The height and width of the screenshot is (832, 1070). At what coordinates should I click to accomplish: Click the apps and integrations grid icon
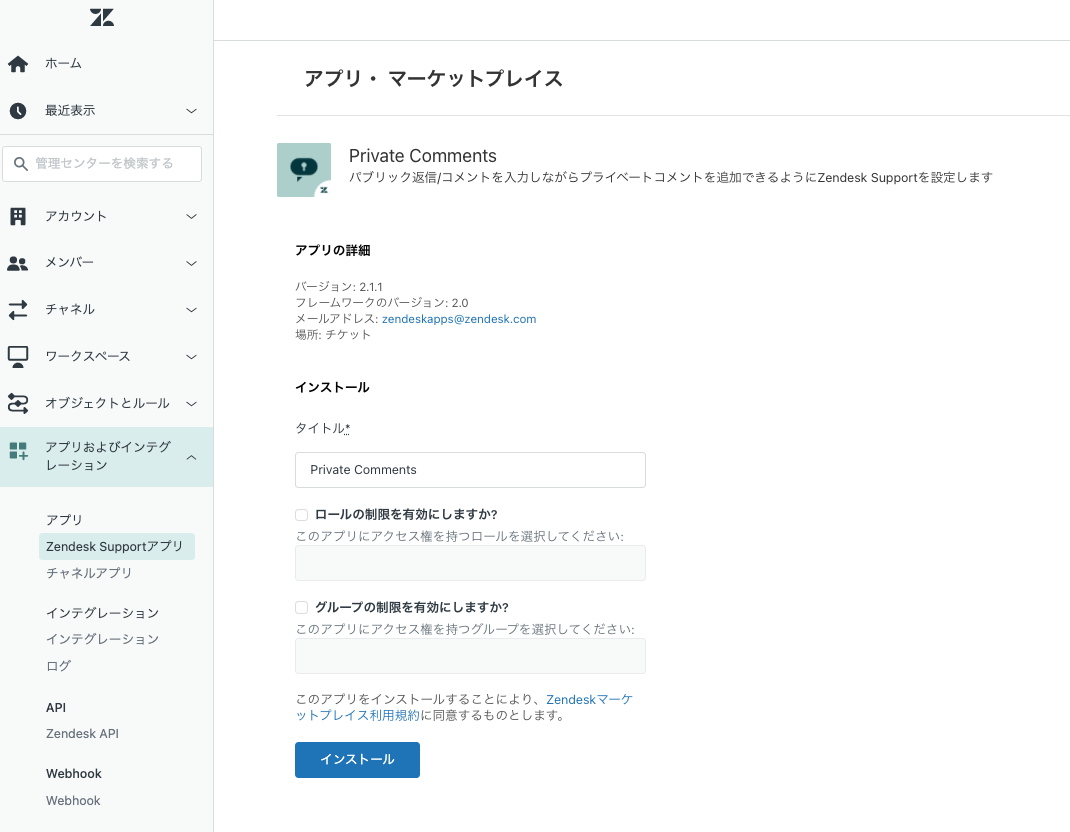click(x=18, y=450)
